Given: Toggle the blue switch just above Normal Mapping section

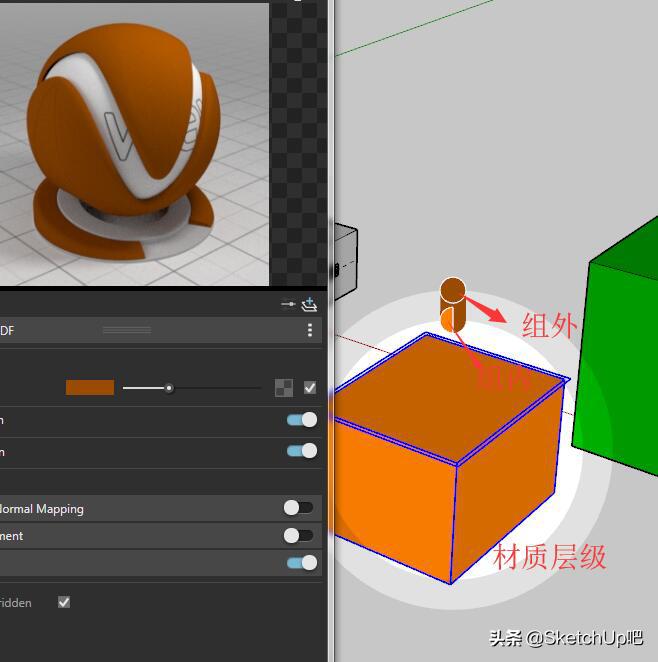Looking at the screenshot, I should click(302, 451).
